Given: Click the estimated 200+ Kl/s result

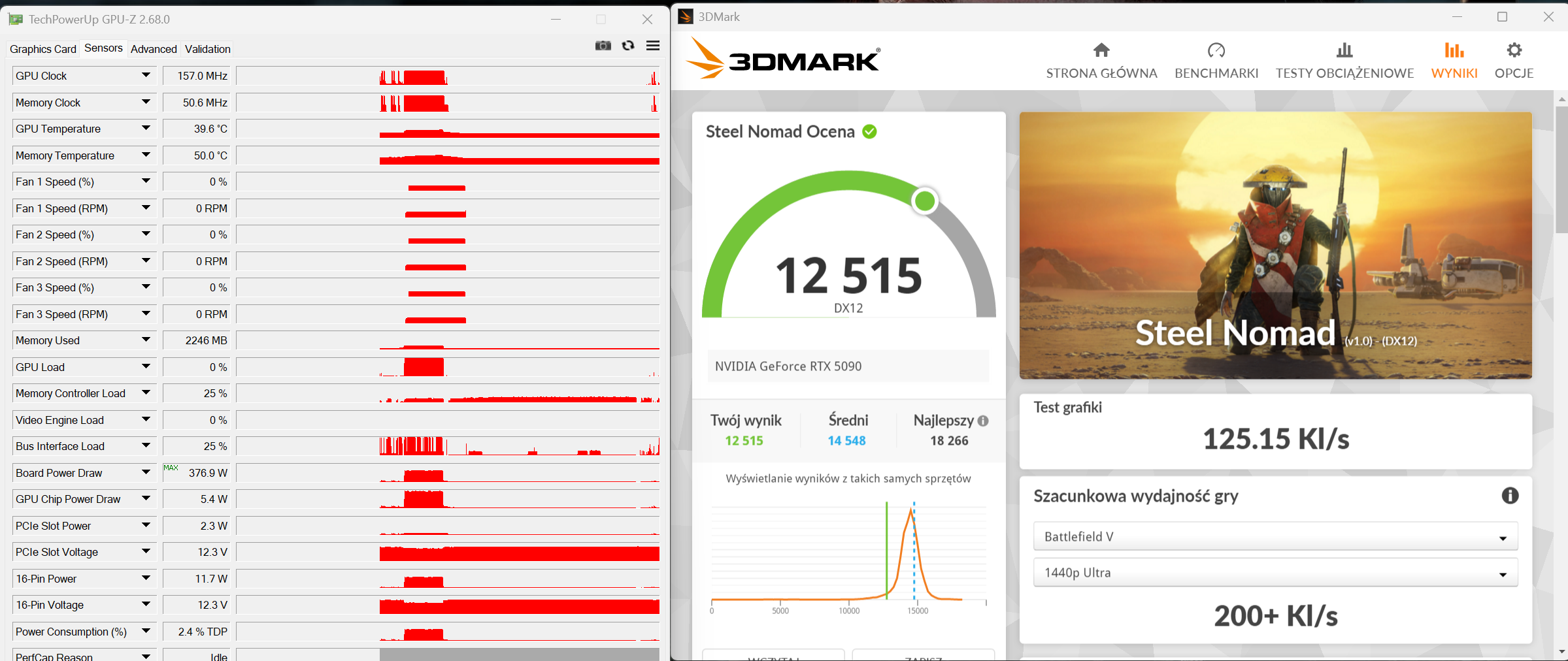Looking at the screenshot, I should (1276, 616).
